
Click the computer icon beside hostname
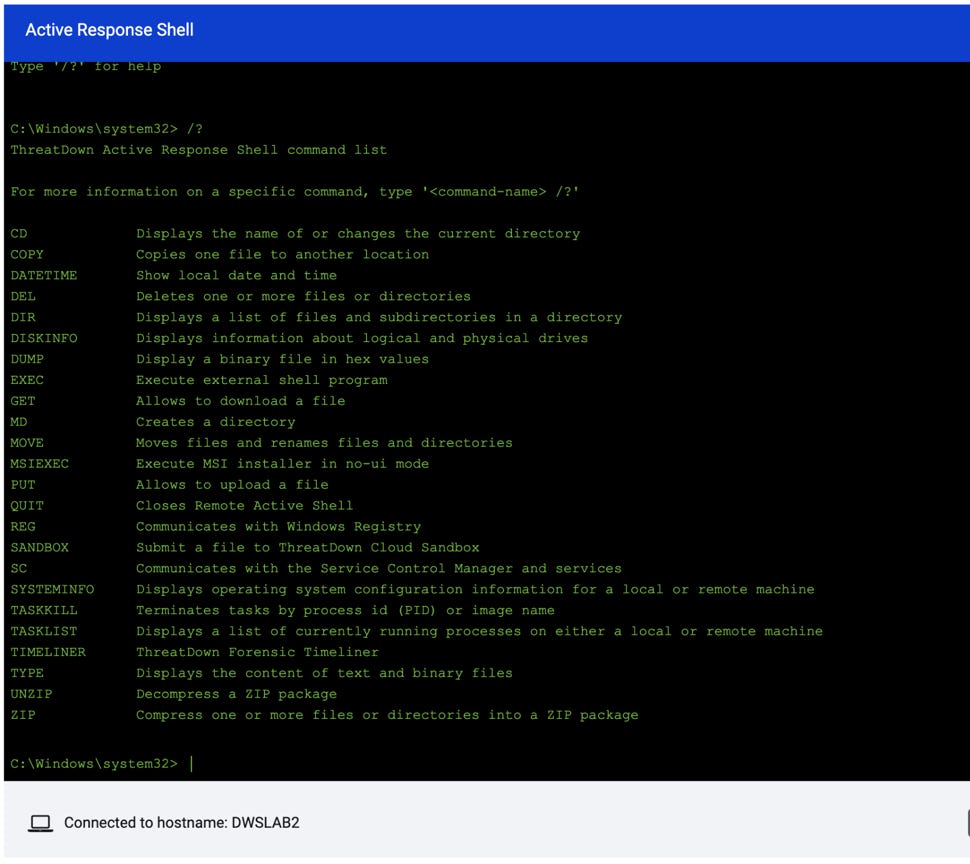click(x=40, y=823)
